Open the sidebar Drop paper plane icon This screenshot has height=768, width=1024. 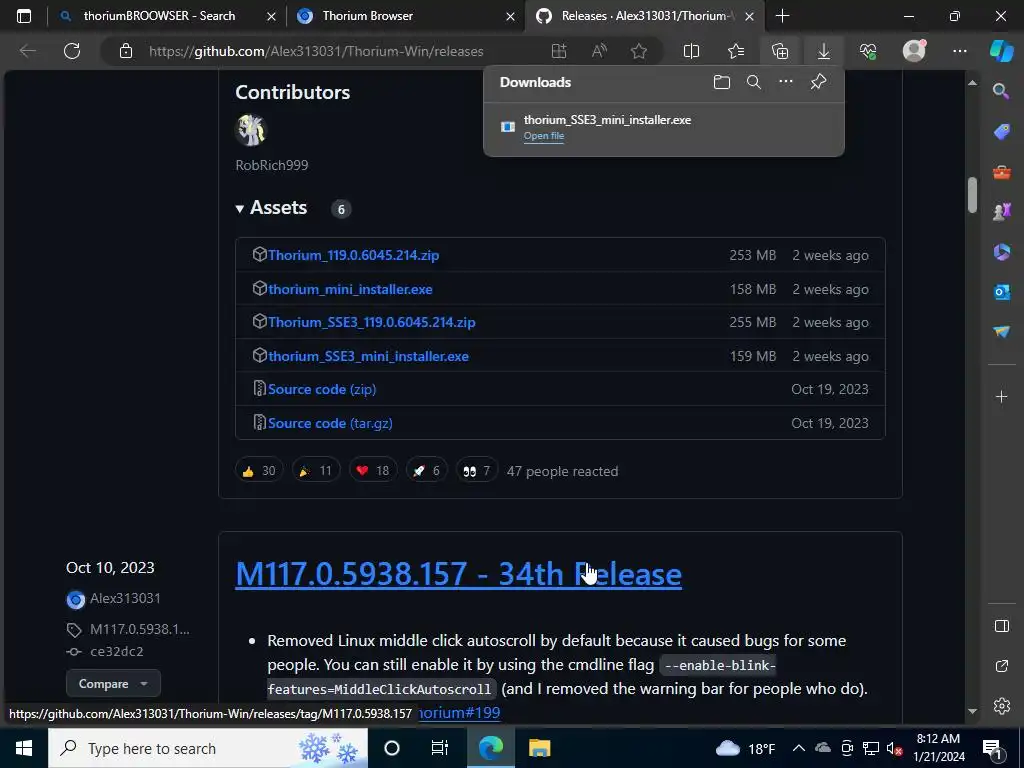click(1001, 332)
